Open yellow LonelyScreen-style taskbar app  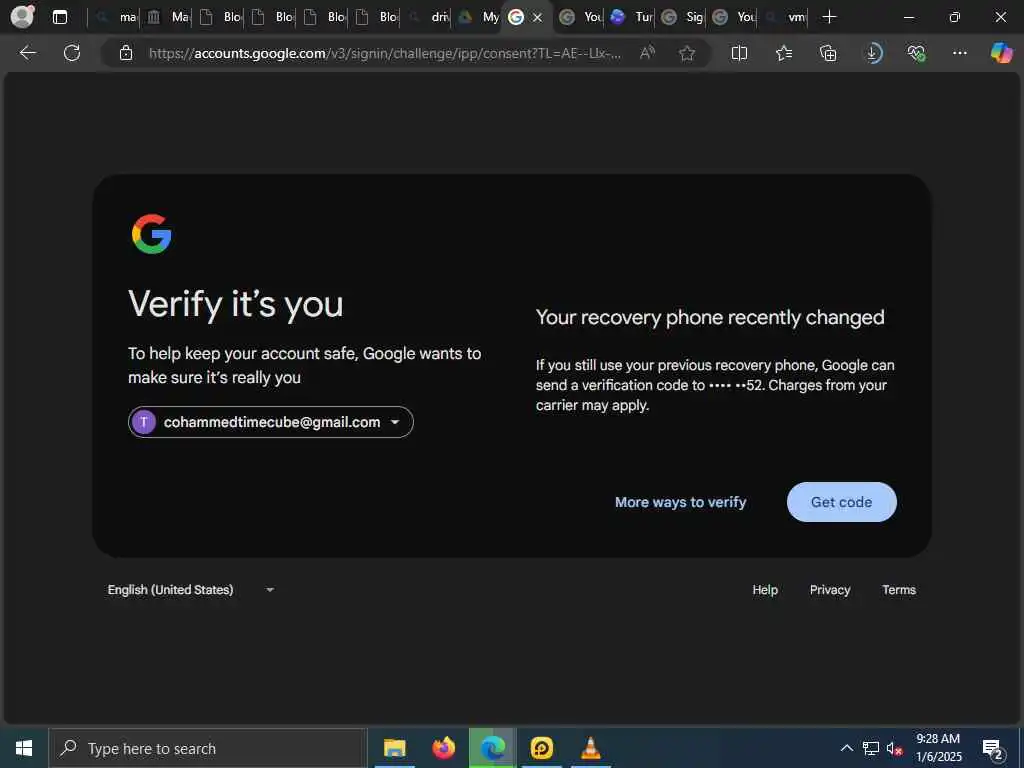541,748
